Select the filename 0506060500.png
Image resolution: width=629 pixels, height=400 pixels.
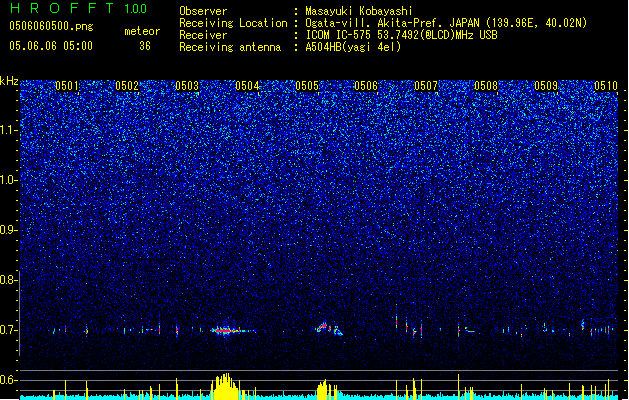point(51,26)
